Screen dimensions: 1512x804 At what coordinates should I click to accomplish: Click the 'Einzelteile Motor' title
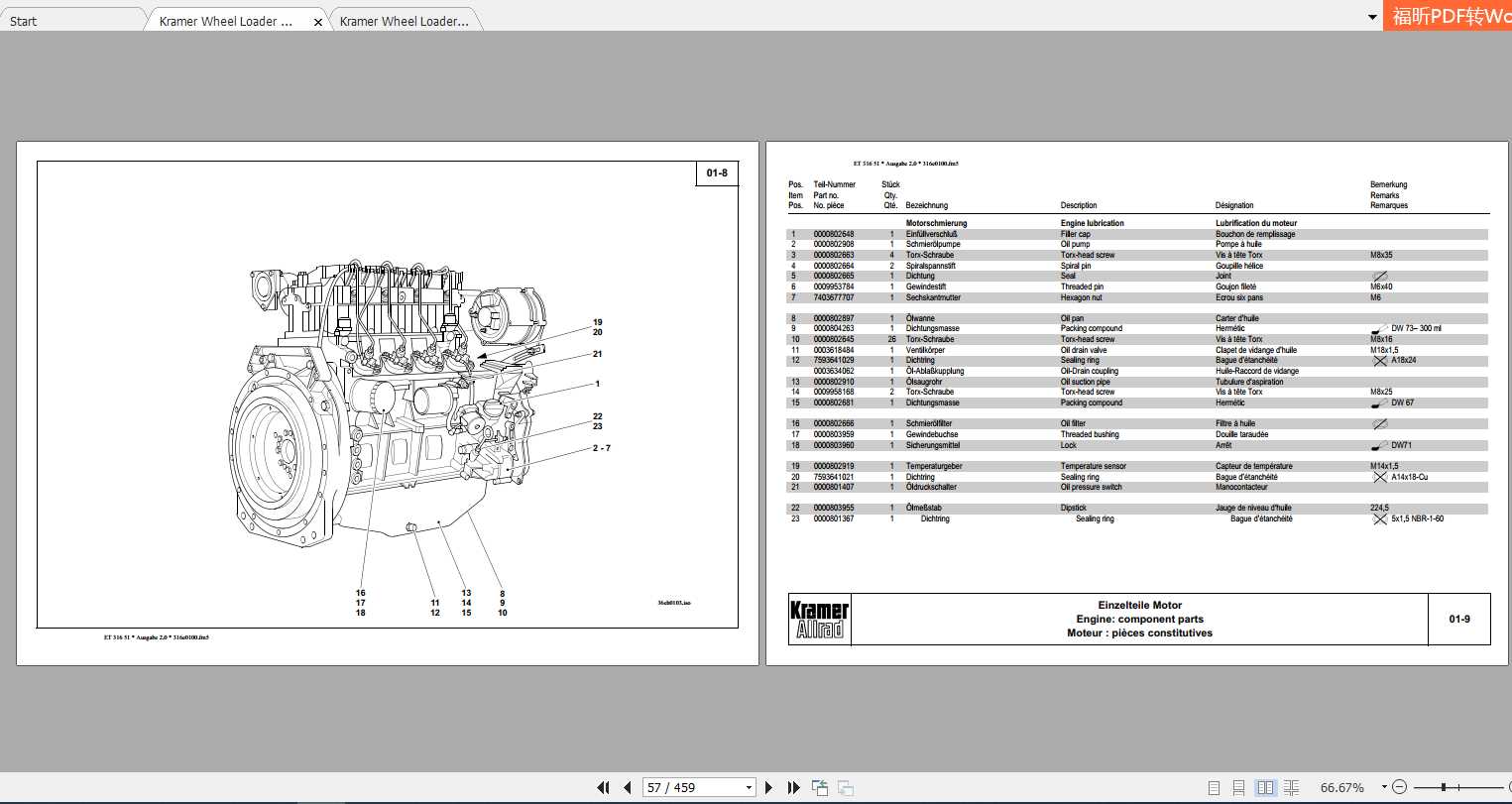tap(1140, 605)
